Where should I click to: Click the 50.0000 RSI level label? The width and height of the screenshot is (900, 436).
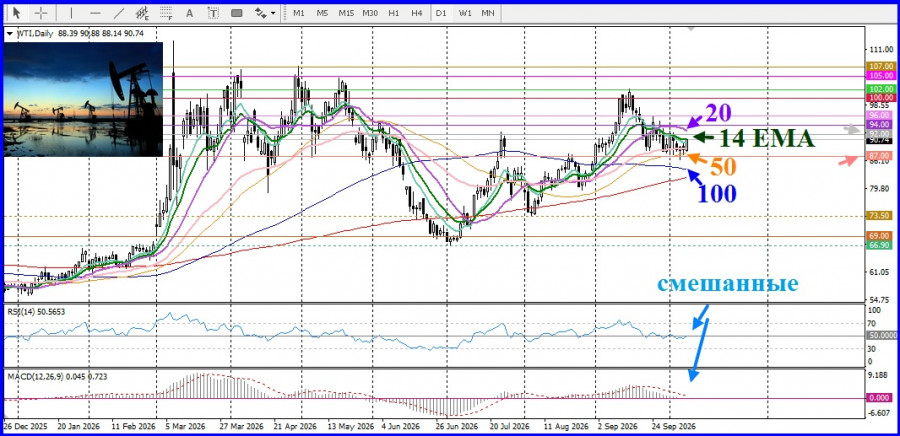[882, 336]
